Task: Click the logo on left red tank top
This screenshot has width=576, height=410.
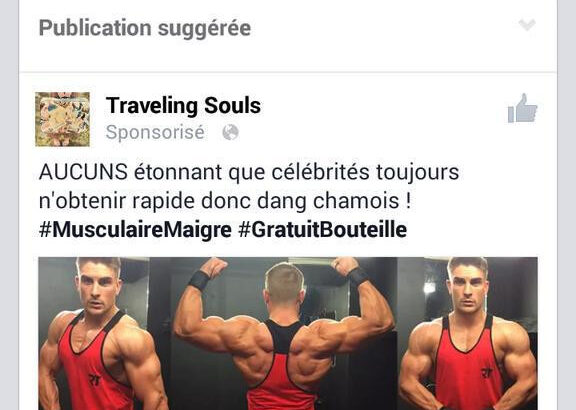Action: pos(94,380)
